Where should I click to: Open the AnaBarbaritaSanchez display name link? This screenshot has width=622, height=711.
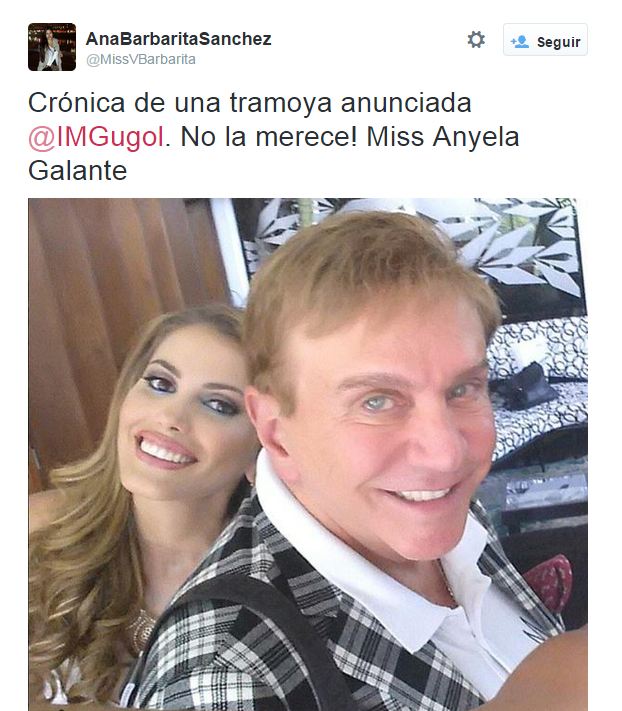coord(179,39)
